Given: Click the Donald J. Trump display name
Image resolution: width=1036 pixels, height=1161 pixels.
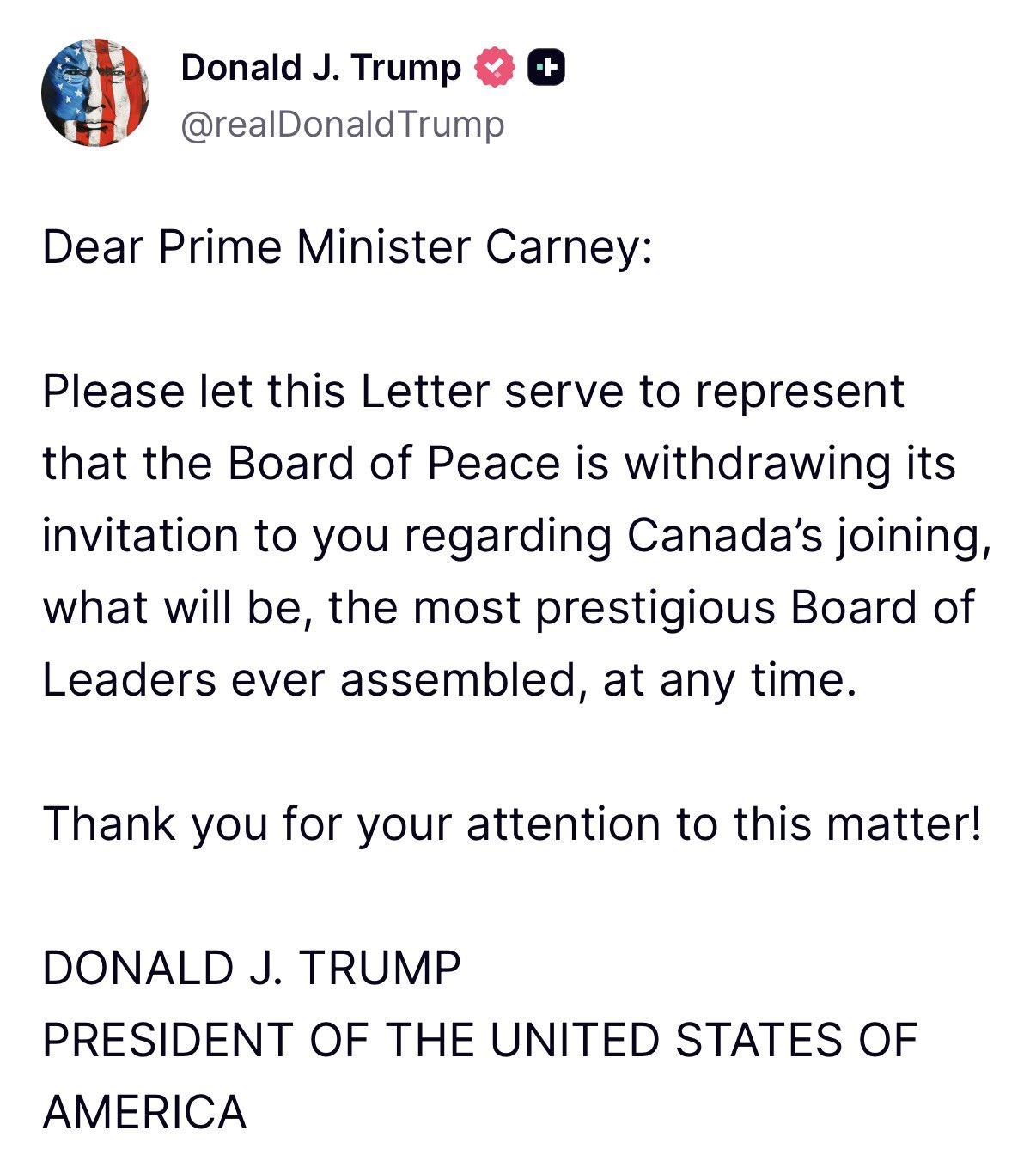Looking at the screenshot, I should click(320, 67).
